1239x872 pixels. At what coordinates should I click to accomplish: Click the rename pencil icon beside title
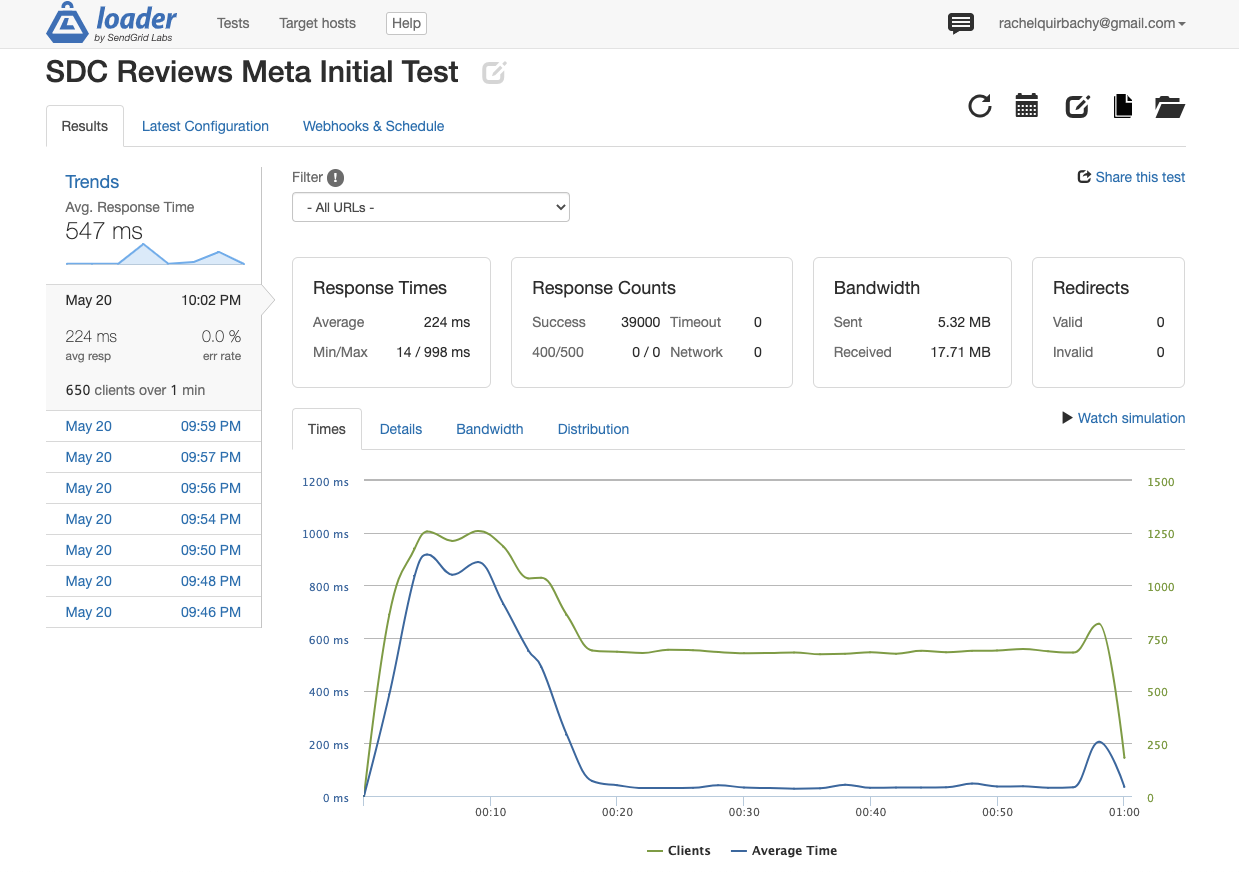(494, 73)
